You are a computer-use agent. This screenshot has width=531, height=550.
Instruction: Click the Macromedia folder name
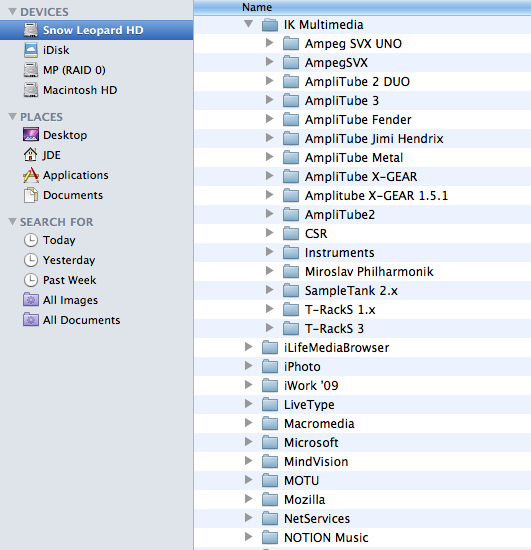pyautogui.click(x=319, y=424)
